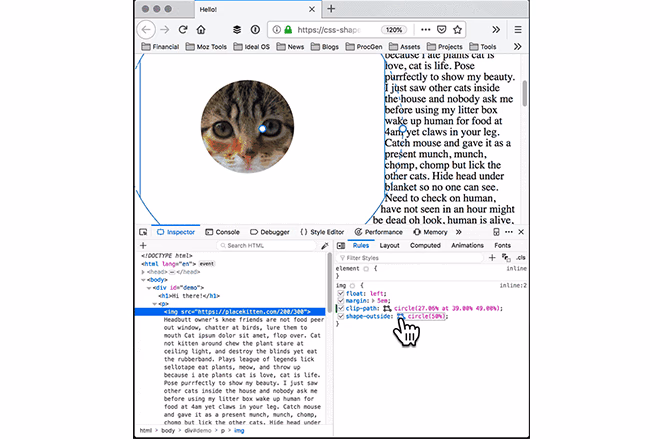660x440 pixels.
Task: Expand the collapsed head element node
Action: tap(143, 271)
